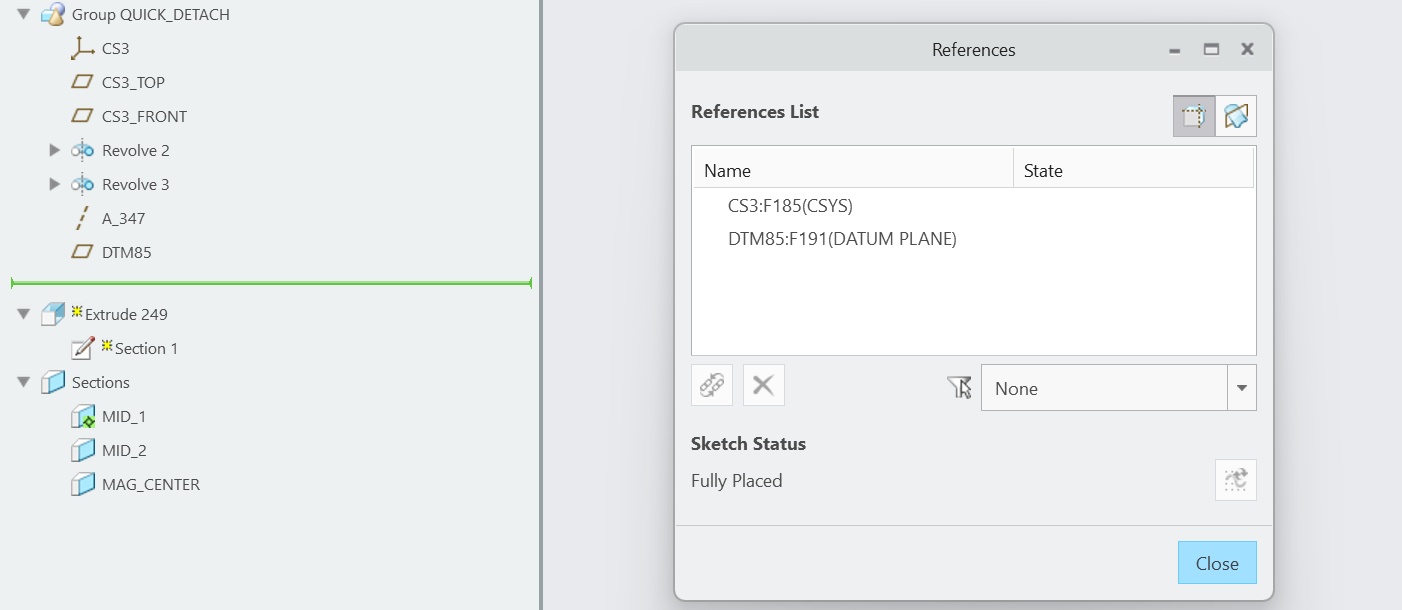Collapse Group QUICK_DETACH
This screenshot has height=610, width=1402.
[x=22, y=14]
